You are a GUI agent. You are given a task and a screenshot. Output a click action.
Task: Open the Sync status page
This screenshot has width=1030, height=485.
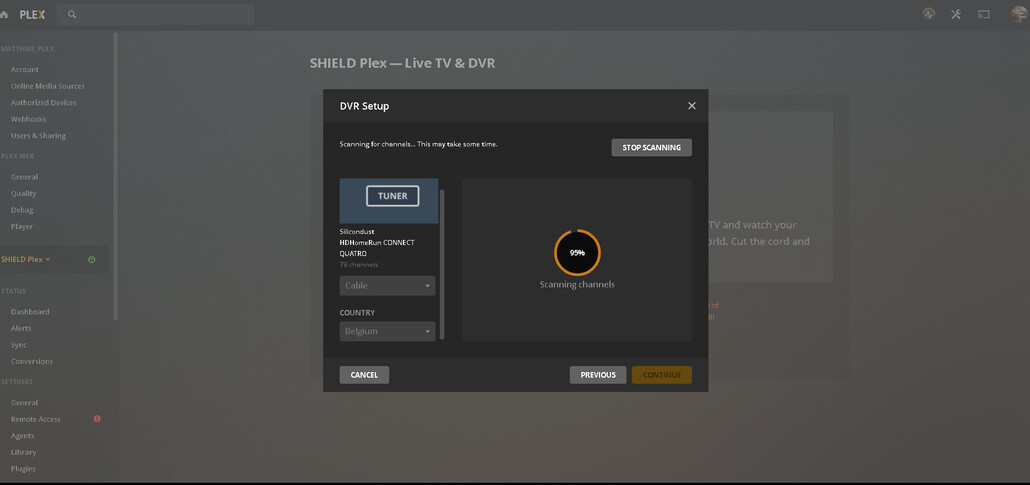coord(18,344)
